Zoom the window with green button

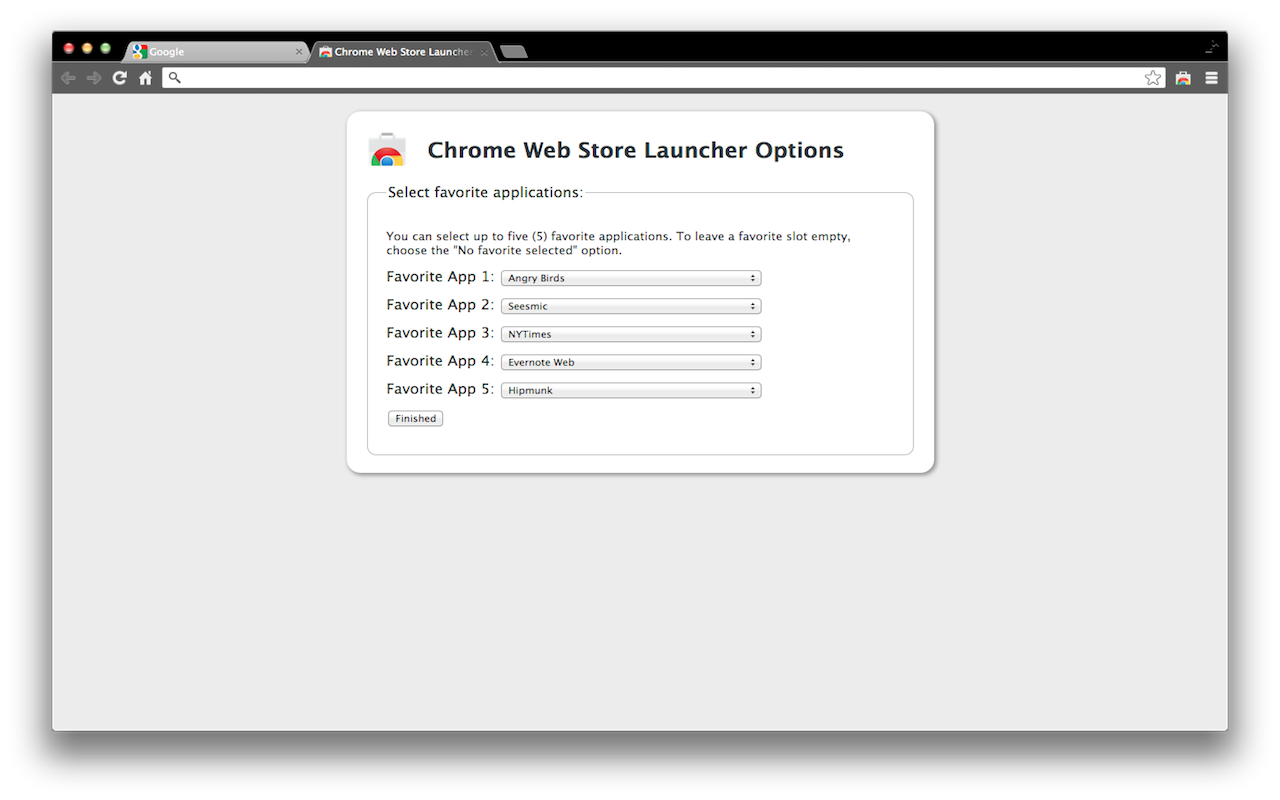click(105, 48)
